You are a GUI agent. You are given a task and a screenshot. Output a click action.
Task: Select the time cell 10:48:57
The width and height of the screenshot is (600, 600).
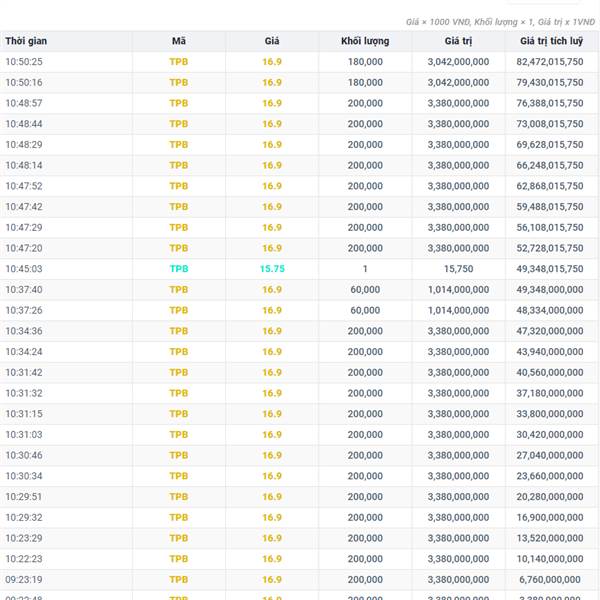(24, 103)
